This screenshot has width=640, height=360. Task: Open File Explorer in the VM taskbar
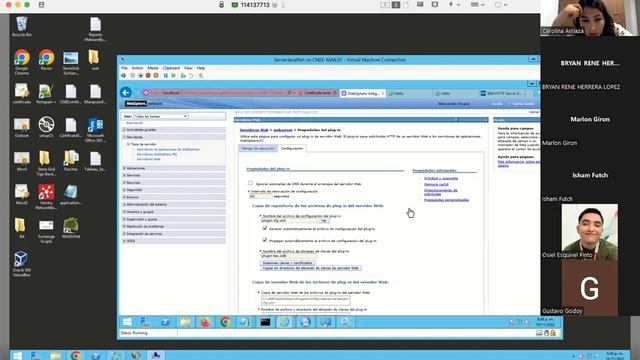185,322
